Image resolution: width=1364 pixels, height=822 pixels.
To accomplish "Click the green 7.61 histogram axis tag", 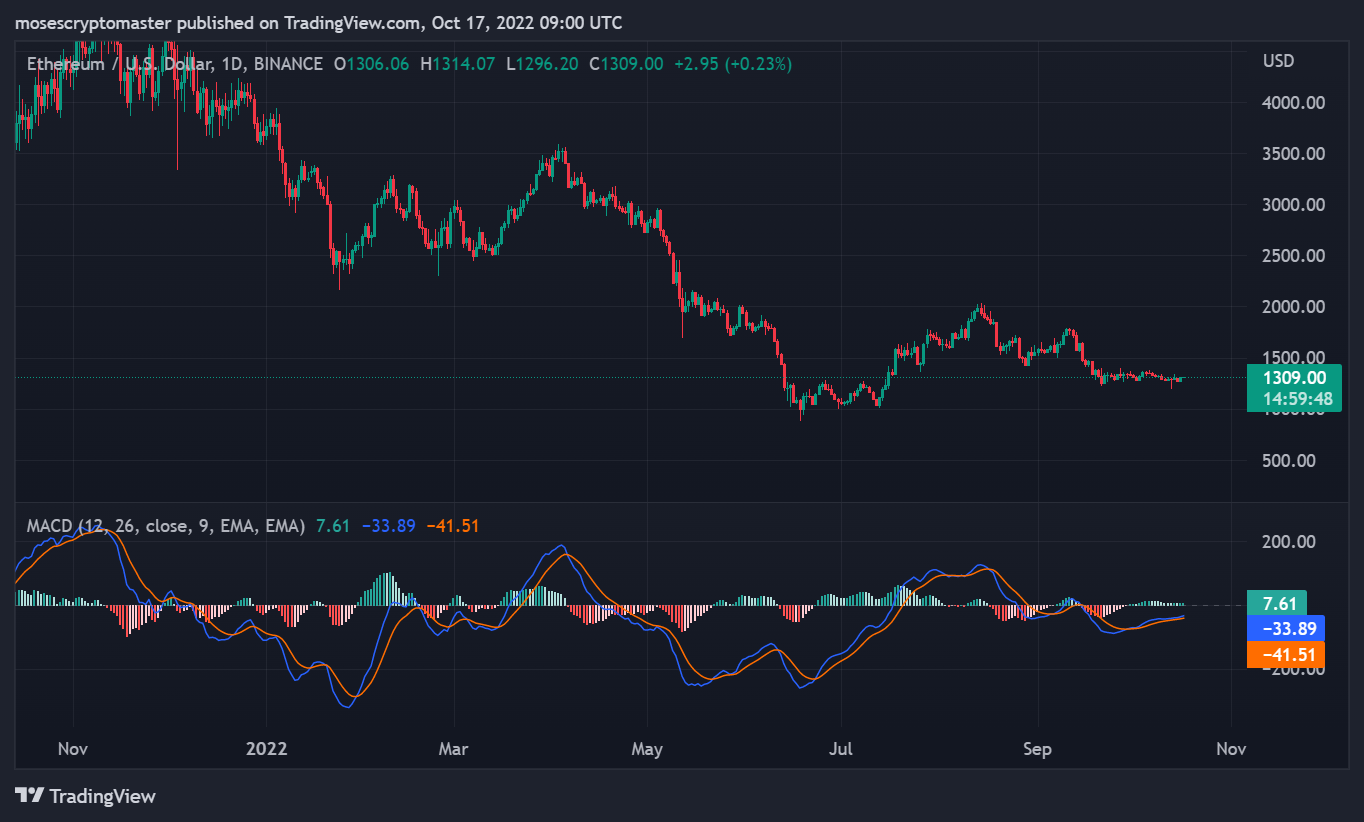I will [x=1279, y=603].
